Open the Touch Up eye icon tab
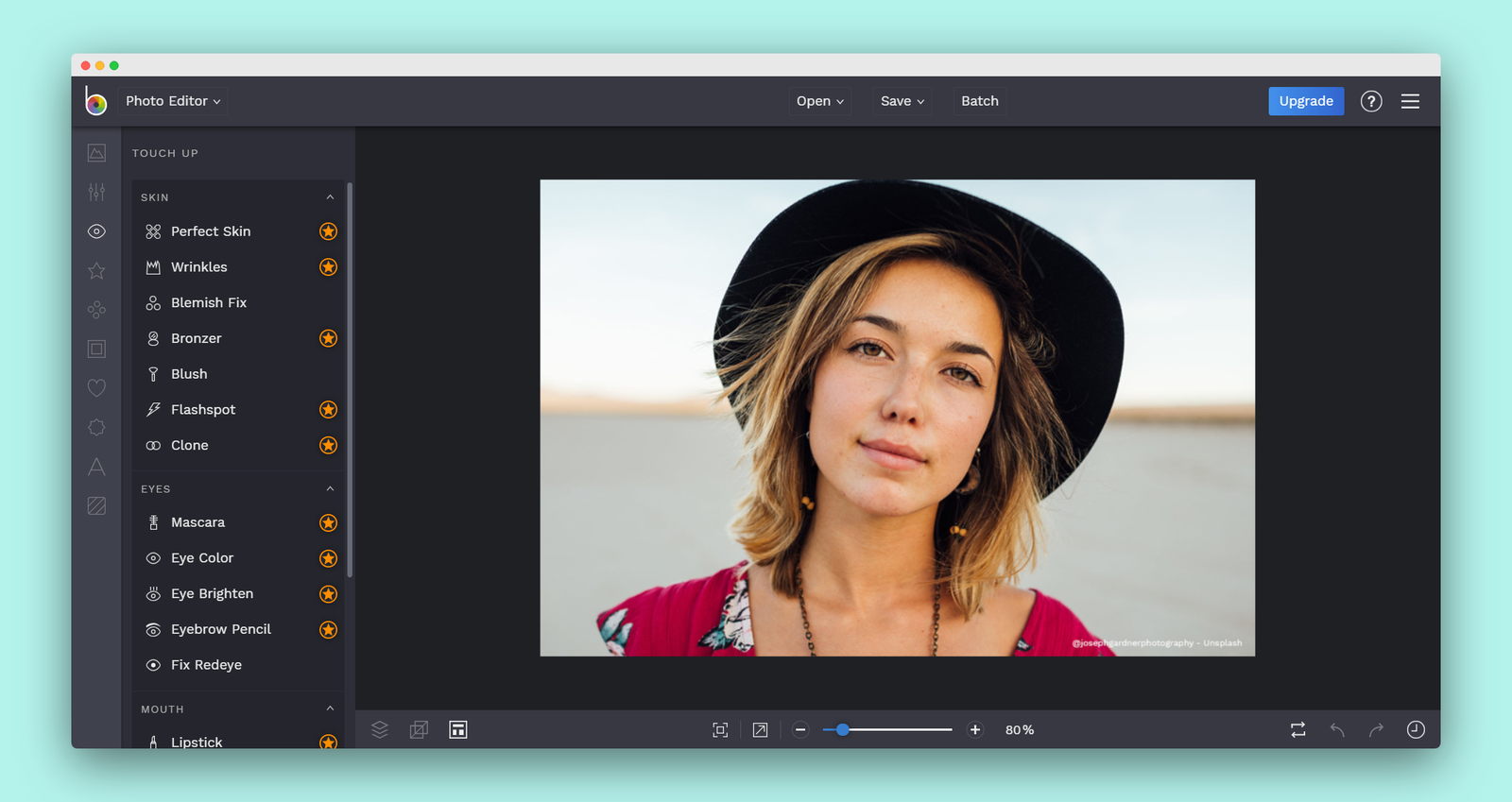This screenshot has width=1512, height=802. tap(96, 231)
